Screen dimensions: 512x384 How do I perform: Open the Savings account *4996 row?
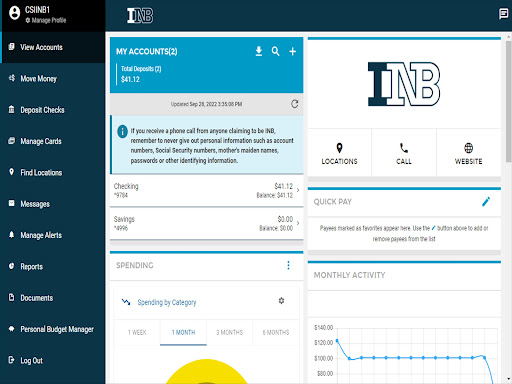click(x=207, y=223)
